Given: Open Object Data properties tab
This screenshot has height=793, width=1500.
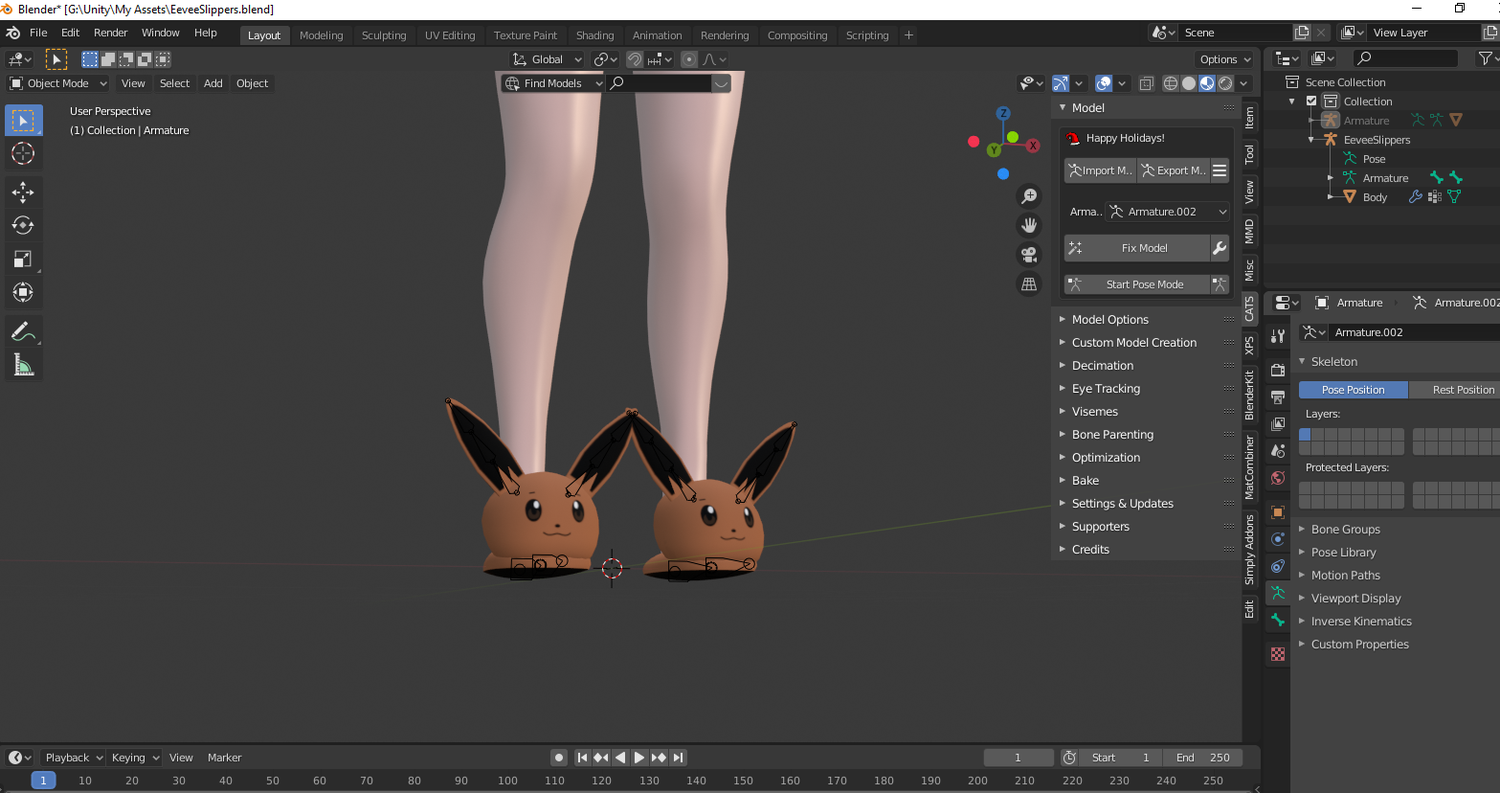Looking at the screenshot, I should [x=1278, y=593].
